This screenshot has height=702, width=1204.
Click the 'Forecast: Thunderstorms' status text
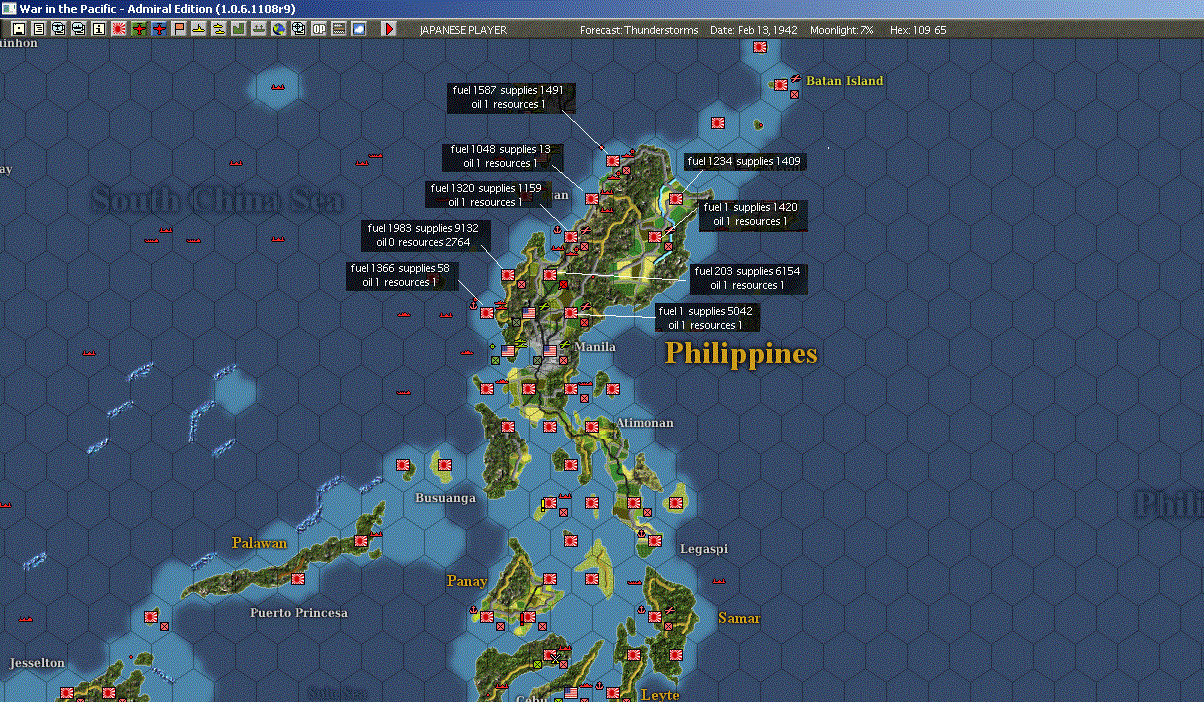click(x=640, y=30)
